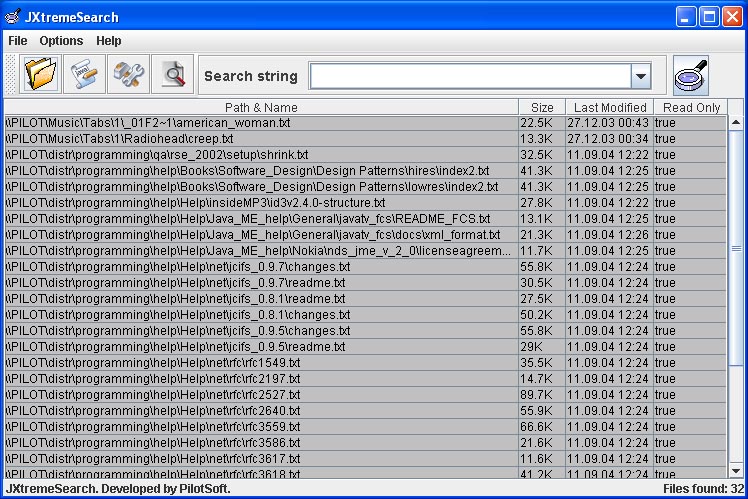
Task: Click the scrollbar up arrow
Action: (736, 123)
